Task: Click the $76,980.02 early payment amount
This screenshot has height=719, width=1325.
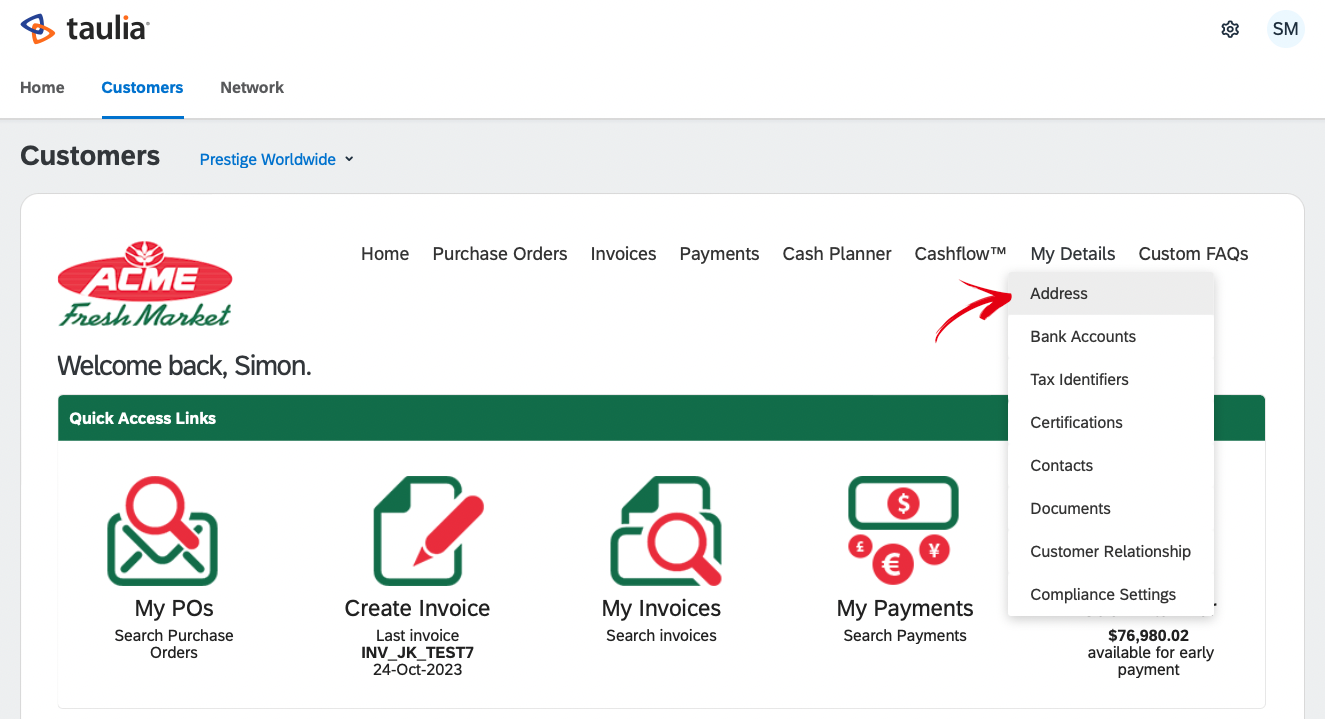Action: [1148, 635]
